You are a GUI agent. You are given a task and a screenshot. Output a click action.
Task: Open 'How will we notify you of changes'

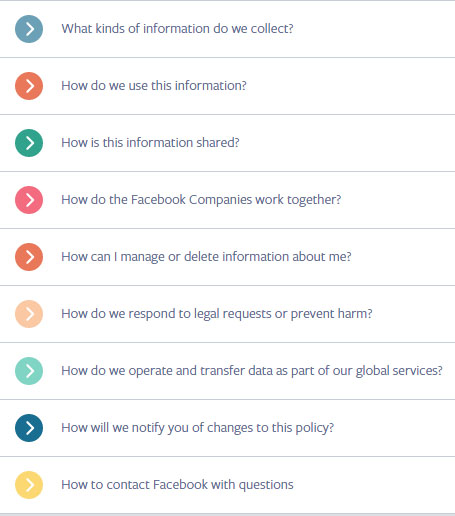pos(198,428)
